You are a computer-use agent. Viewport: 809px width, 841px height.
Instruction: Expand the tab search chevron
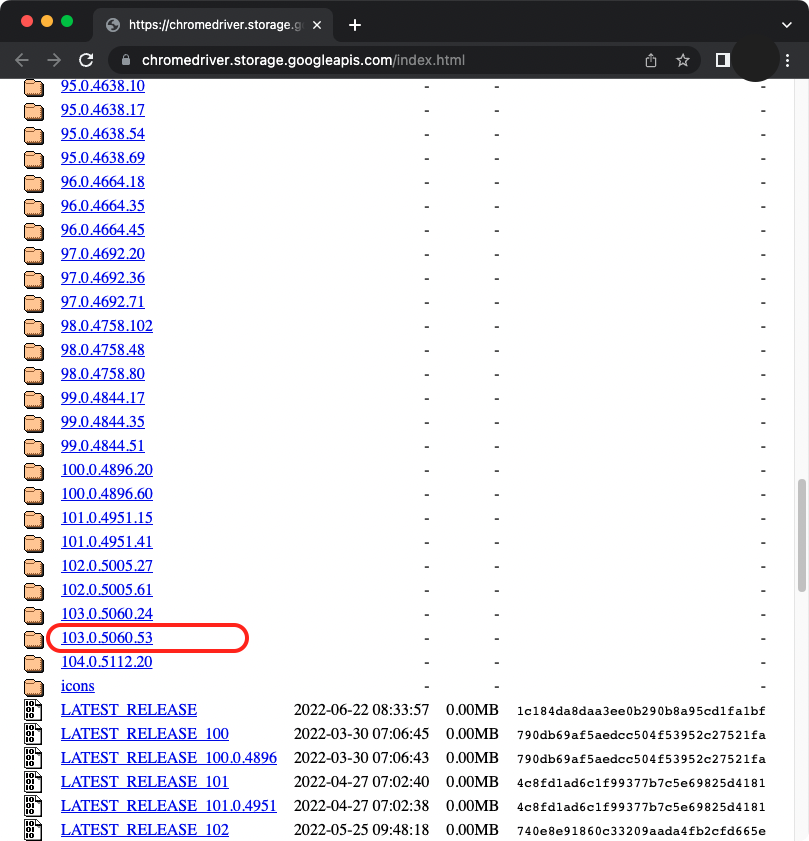pyautogui.click(x=786, y=25)
